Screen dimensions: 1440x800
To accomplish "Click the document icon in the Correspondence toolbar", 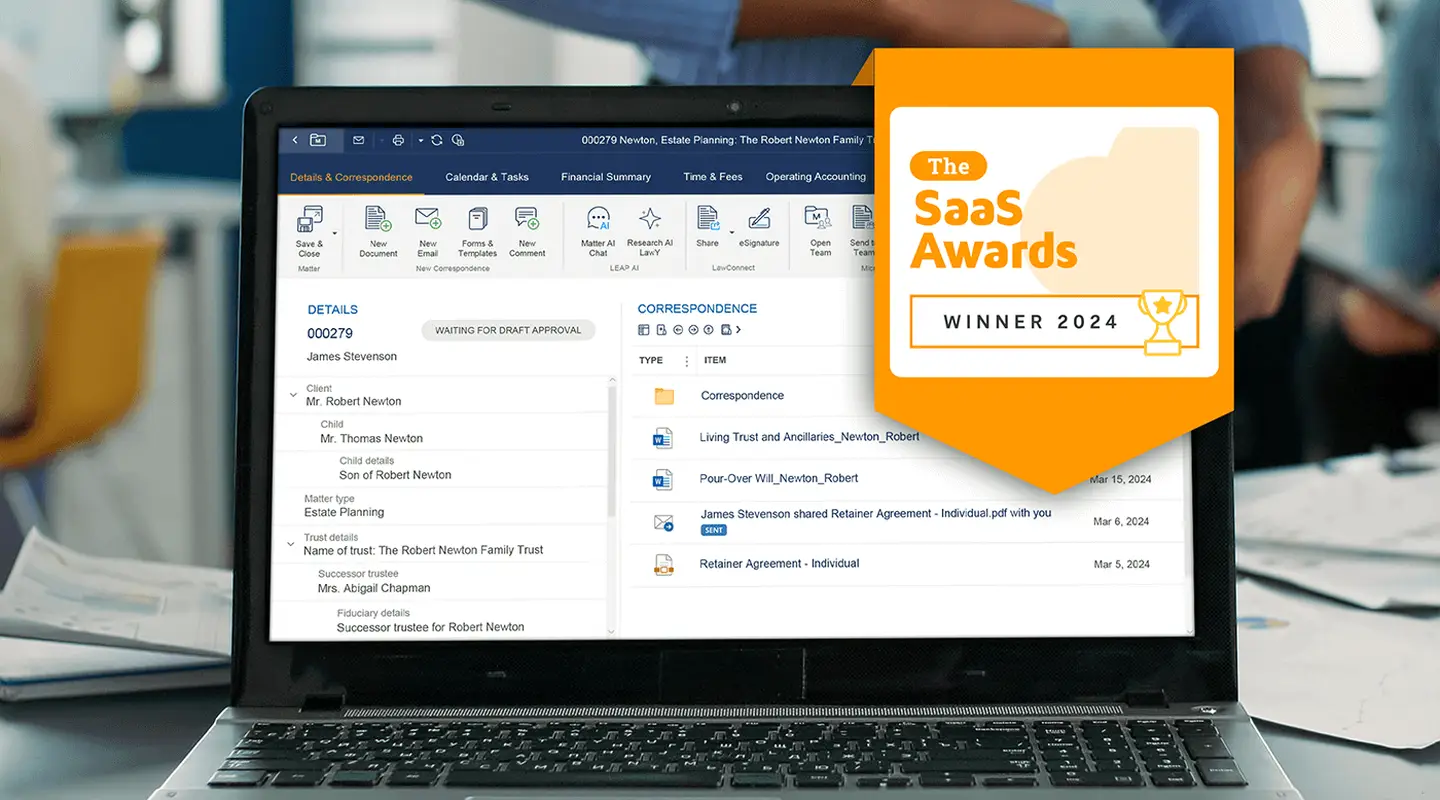I will (662, 330).
